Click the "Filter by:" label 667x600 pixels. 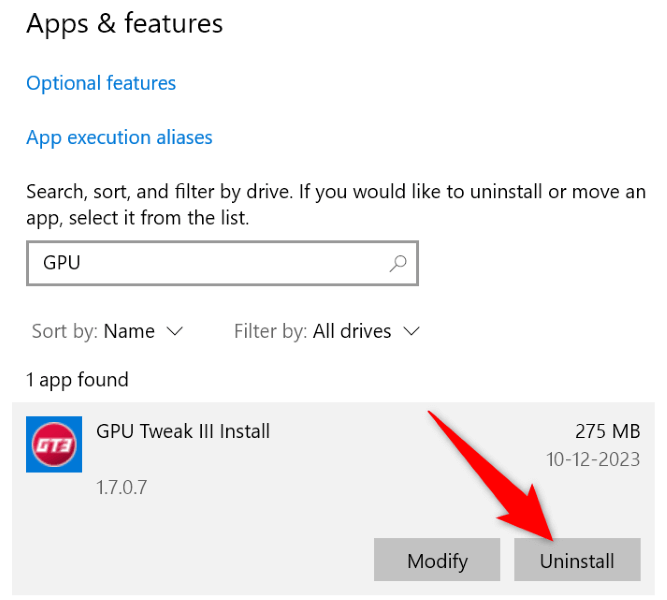pos(270,330)
